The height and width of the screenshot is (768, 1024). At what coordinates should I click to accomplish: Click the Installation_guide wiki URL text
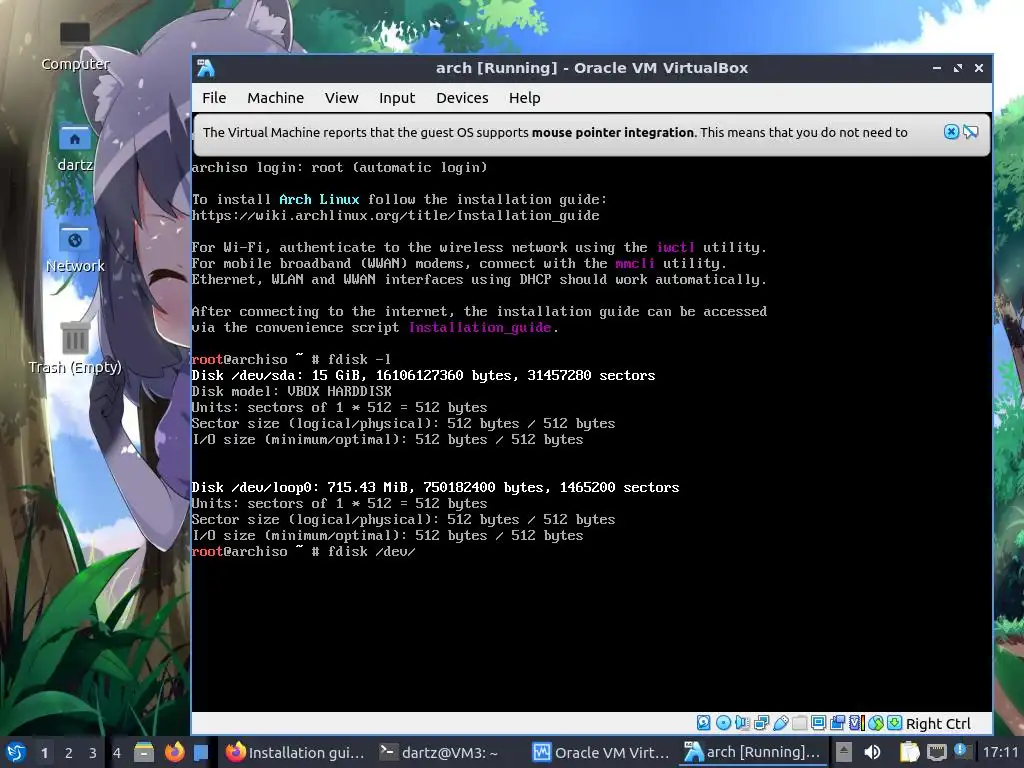(x=395, y=216)
